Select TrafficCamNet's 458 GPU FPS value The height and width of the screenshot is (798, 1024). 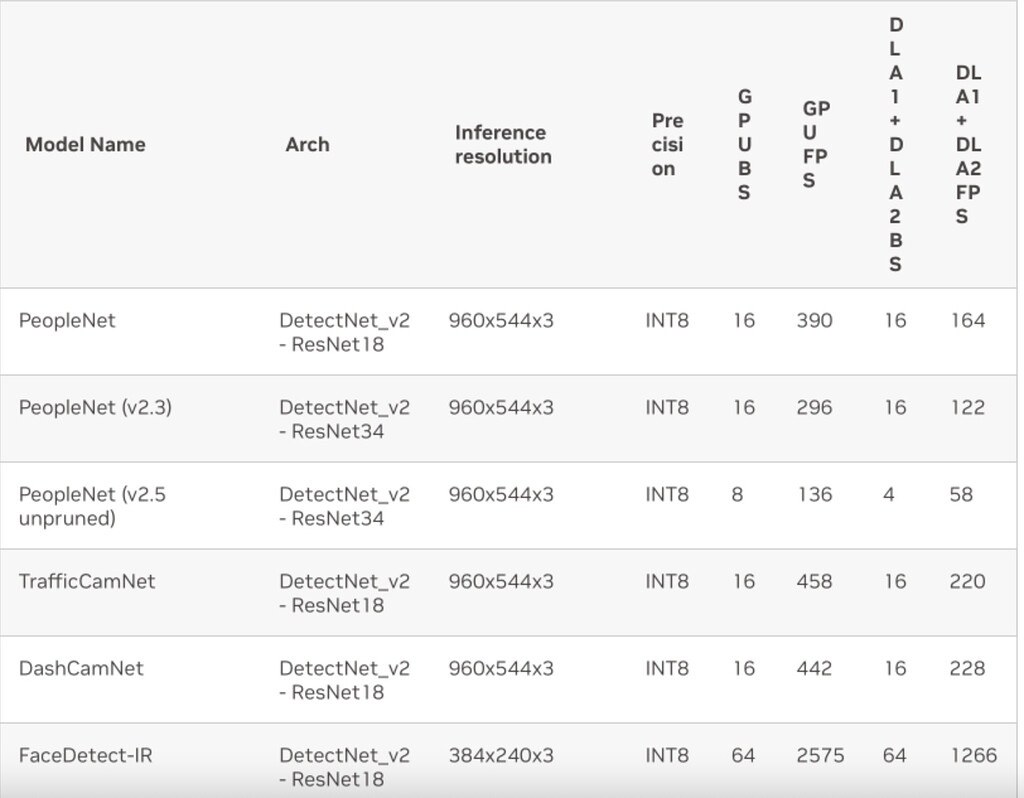pyautogui.click(x=814, y=581)
